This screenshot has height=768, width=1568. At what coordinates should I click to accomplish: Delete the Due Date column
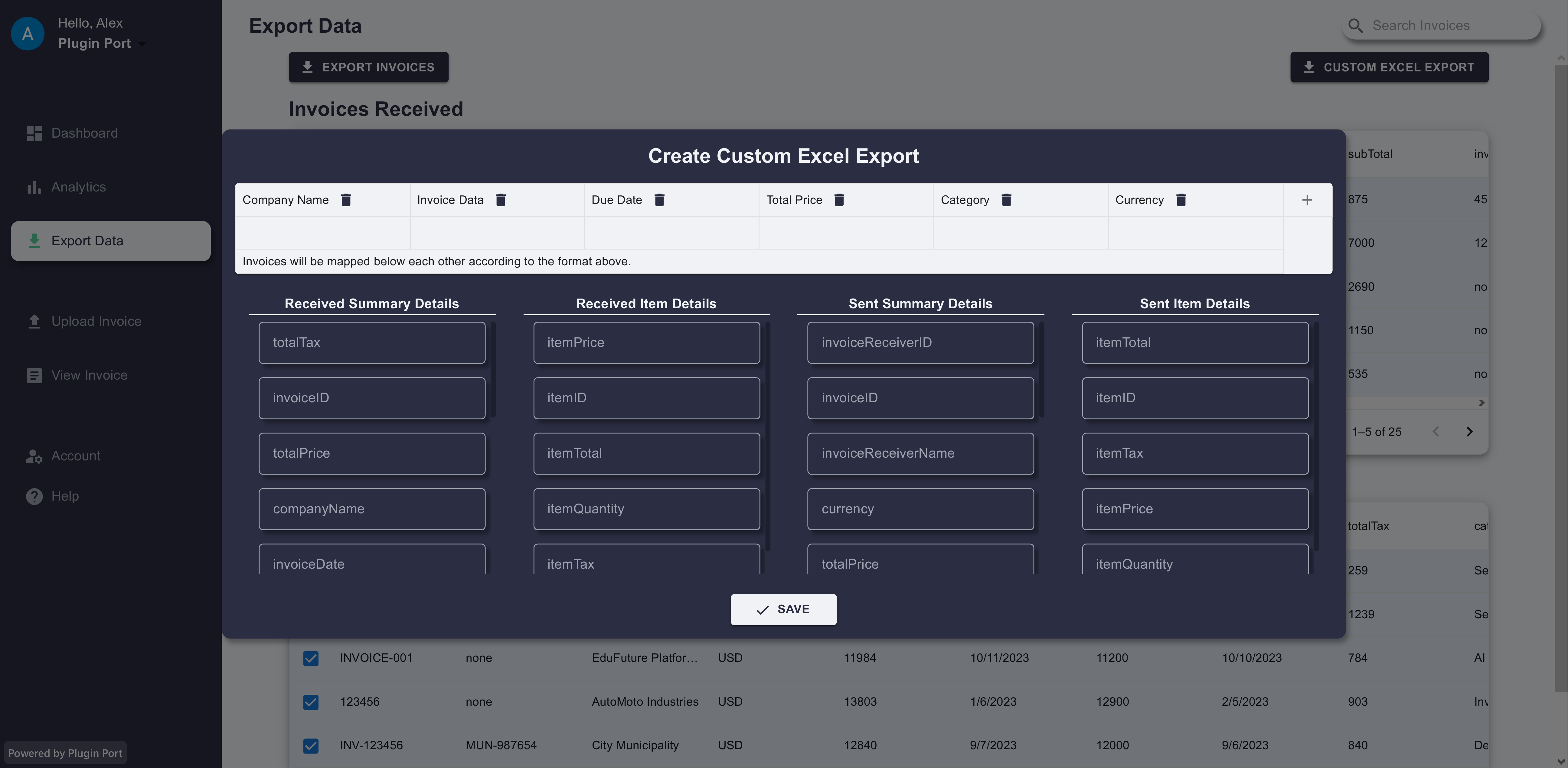tap(659, 200)
